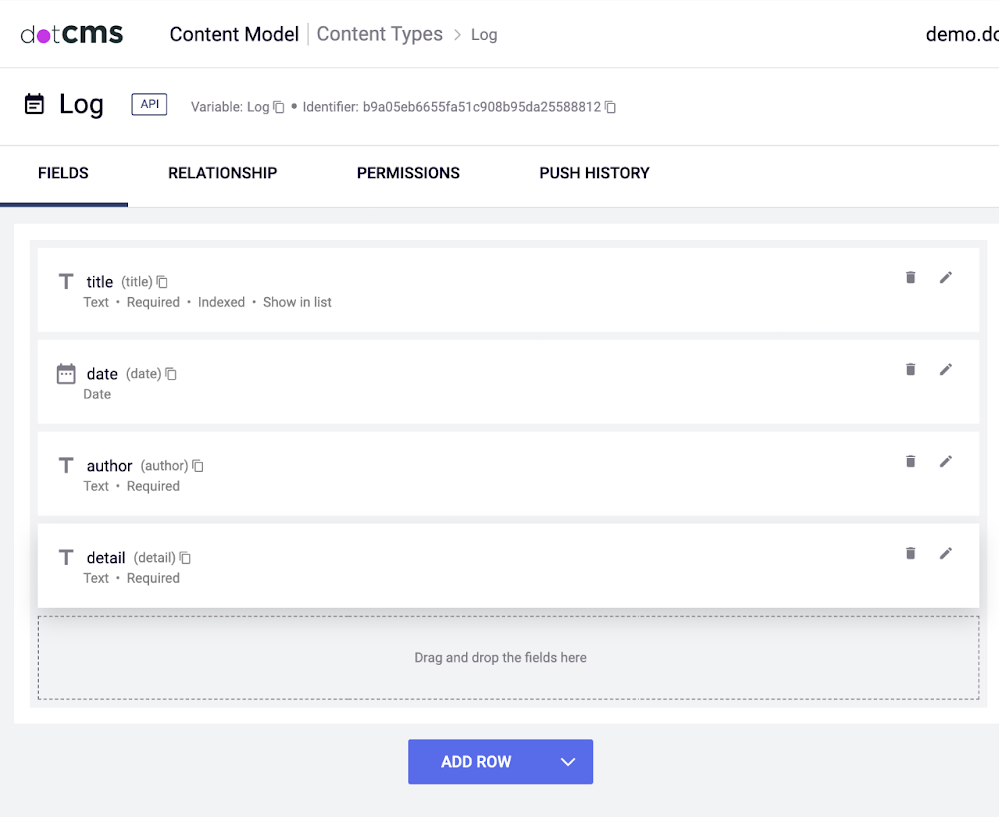Copy the Log variable name
Viewport: 999px width, 817px height.
click(280, 107)
